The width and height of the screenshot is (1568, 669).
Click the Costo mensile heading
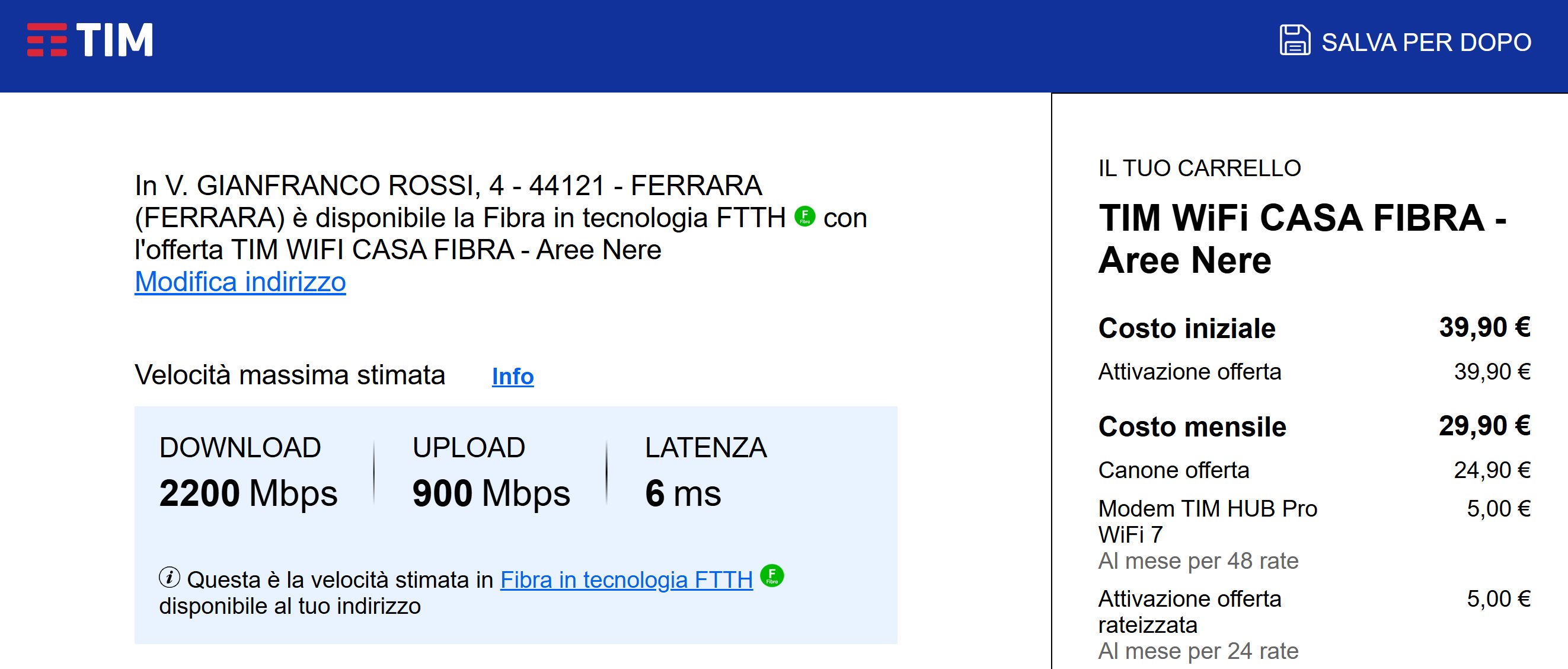1192,426
